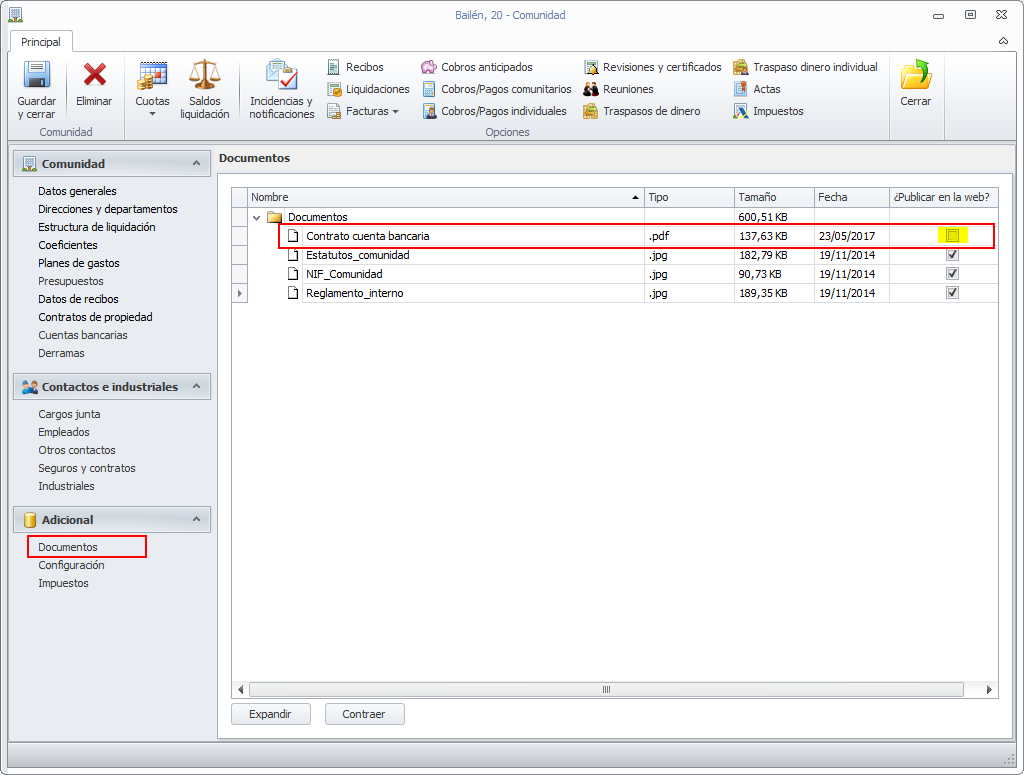Image resolution: width=1024 pixels, height=775 pixels.
Task: Open Industriales in sidebar
Action: [66, 486]
